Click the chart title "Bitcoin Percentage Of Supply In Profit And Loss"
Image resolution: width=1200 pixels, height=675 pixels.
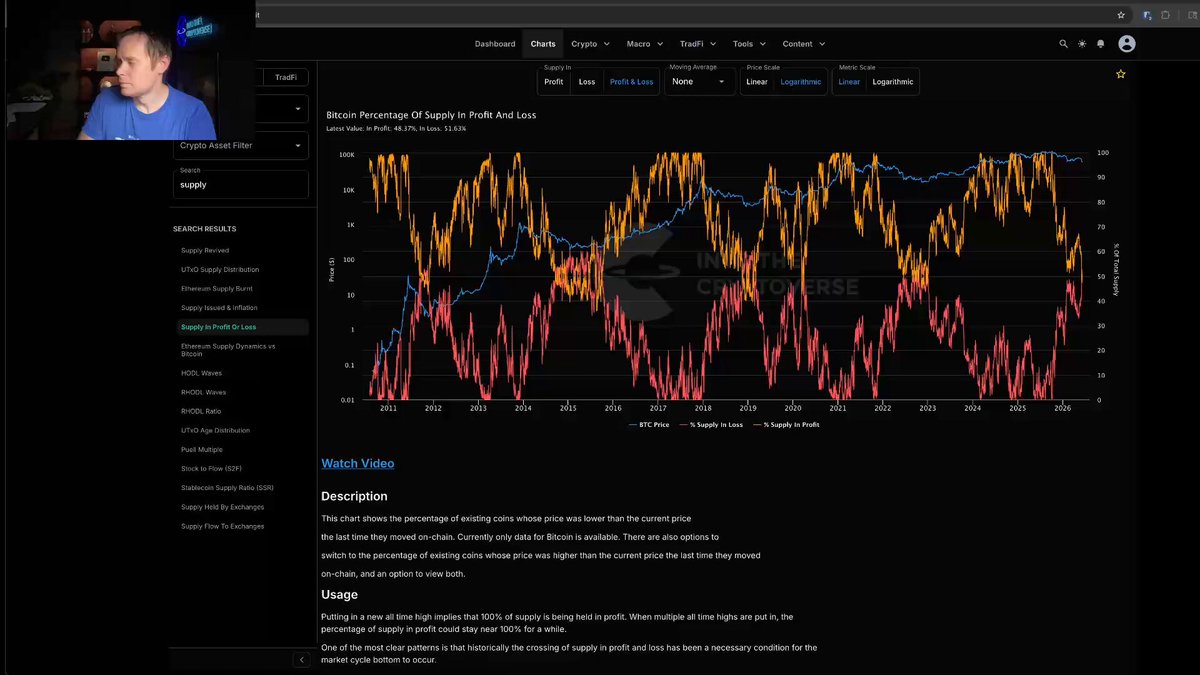click(x=431, y=115)
